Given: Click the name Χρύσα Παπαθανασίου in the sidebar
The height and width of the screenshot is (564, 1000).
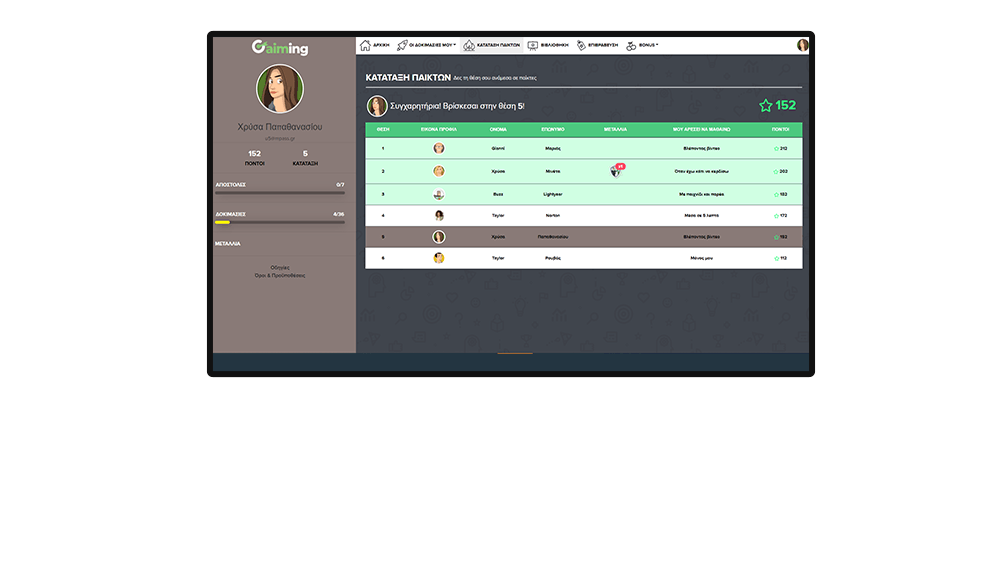Looking at the screenshot, I should point(280,127).
